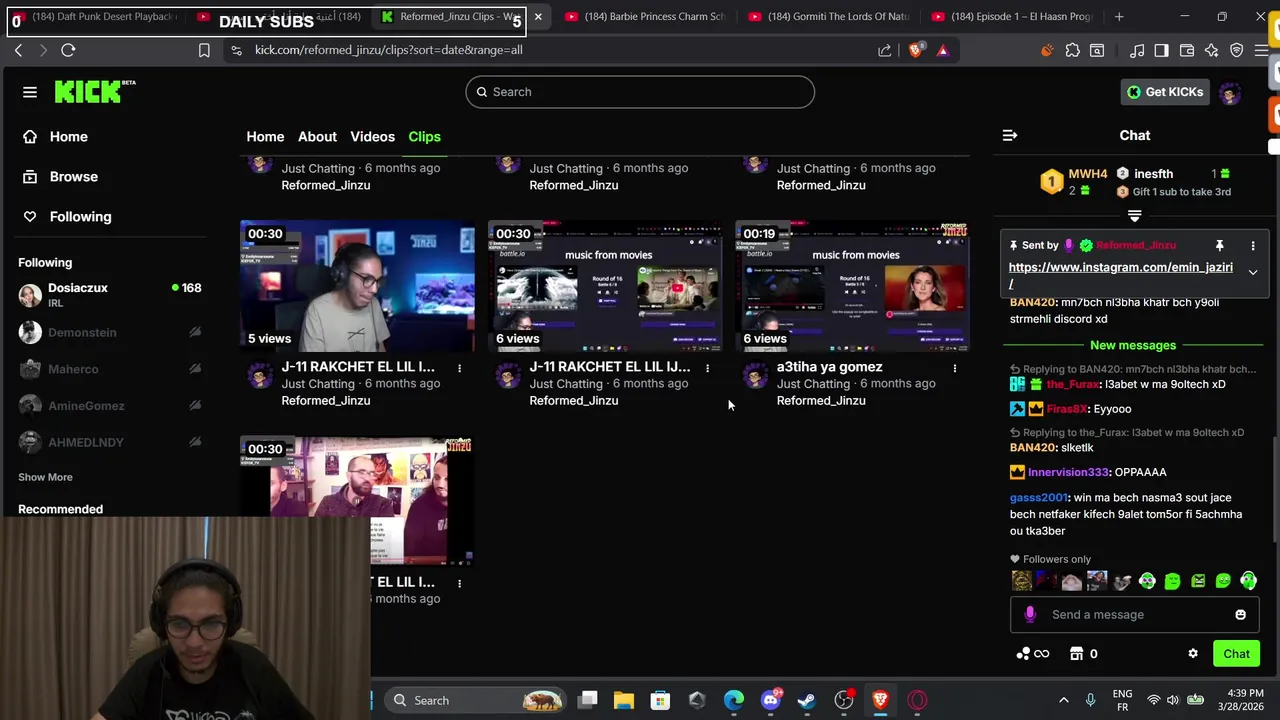This screenshot has height=720, width=1280.
Task: Switch to the channel Home tab
Action: click(x=265, y=136)
